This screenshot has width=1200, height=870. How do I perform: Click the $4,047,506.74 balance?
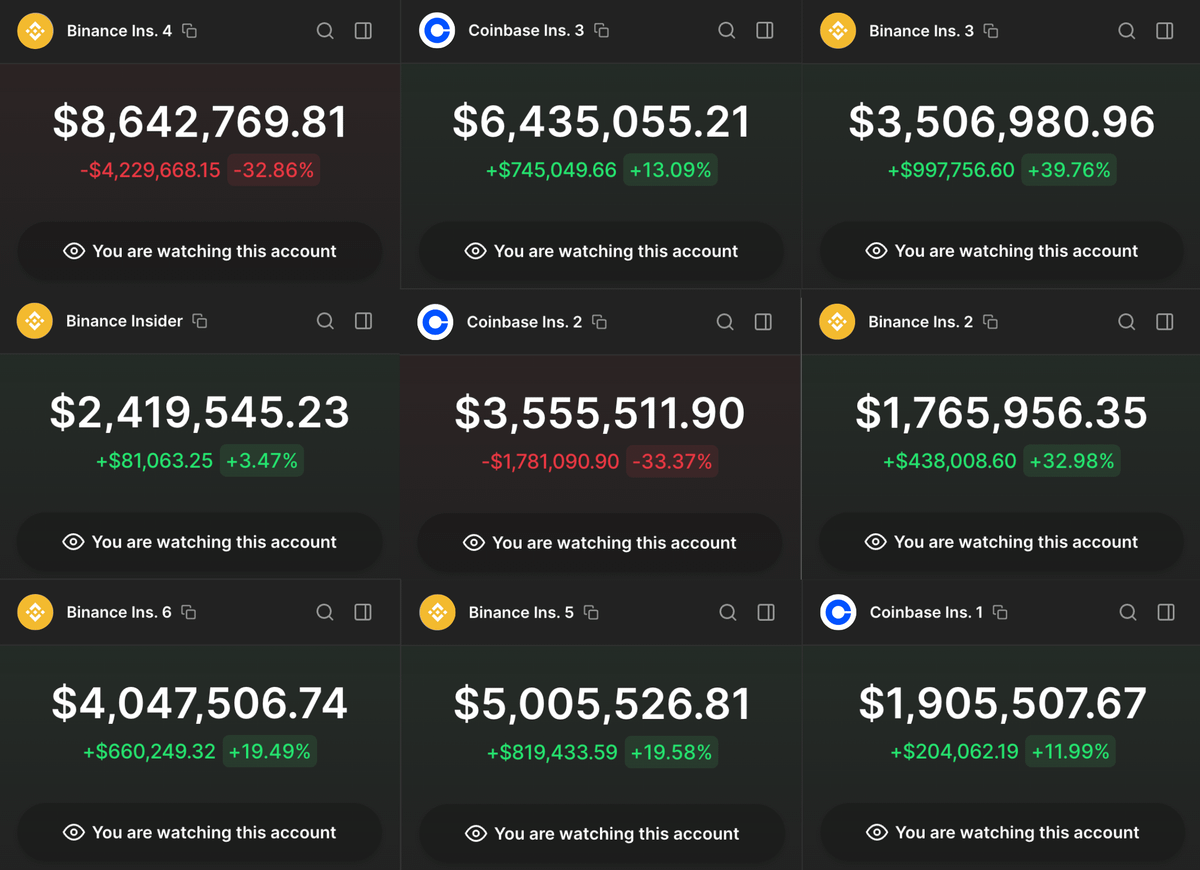pos(200,703)
